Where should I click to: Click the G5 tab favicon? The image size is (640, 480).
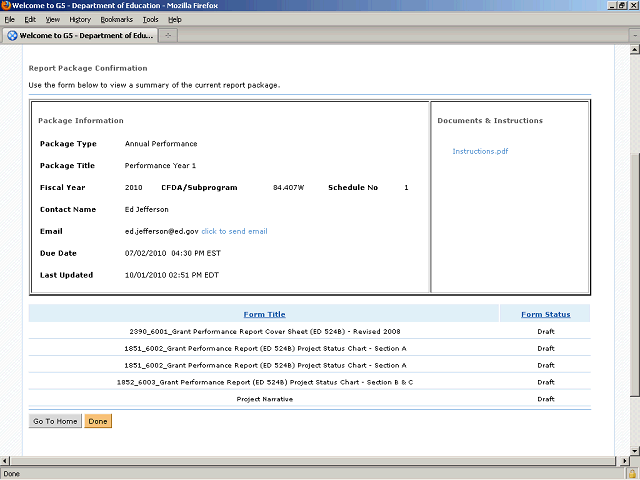pos(12,36)
